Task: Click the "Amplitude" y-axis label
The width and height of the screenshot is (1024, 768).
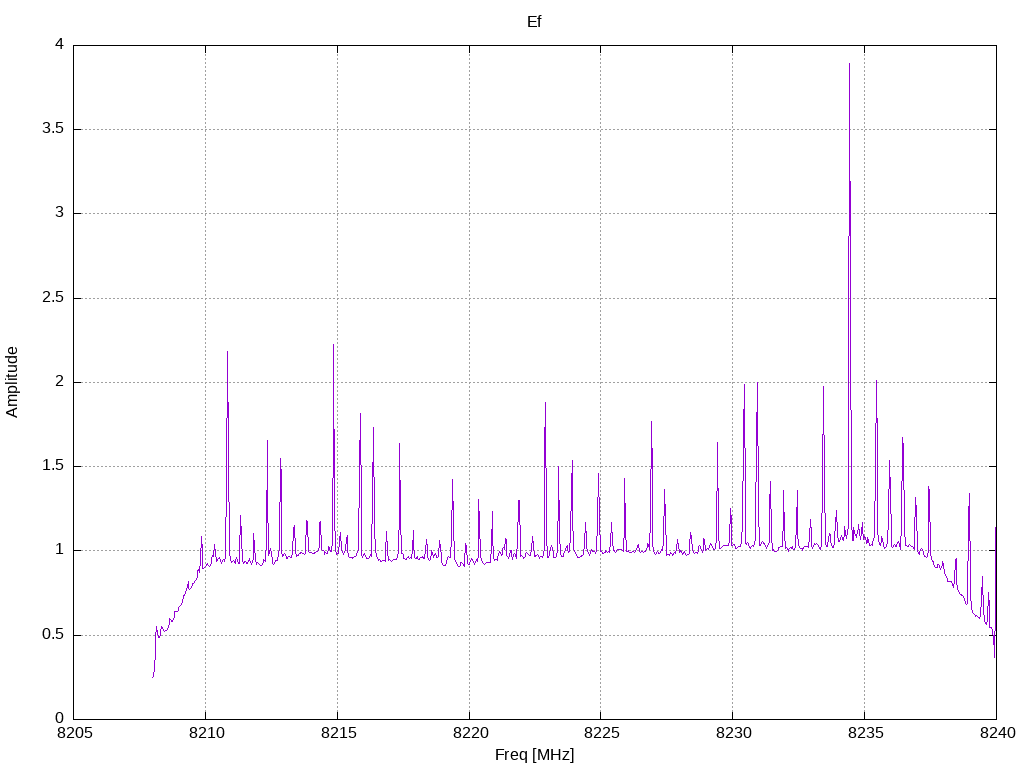Action: pyautogui.click(x=12, y=382)
